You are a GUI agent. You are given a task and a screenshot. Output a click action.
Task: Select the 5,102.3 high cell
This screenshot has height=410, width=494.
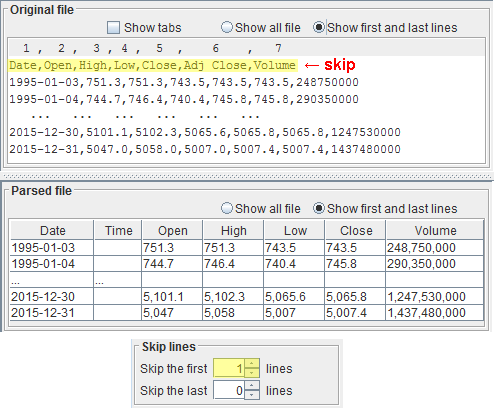coord(233,296)
